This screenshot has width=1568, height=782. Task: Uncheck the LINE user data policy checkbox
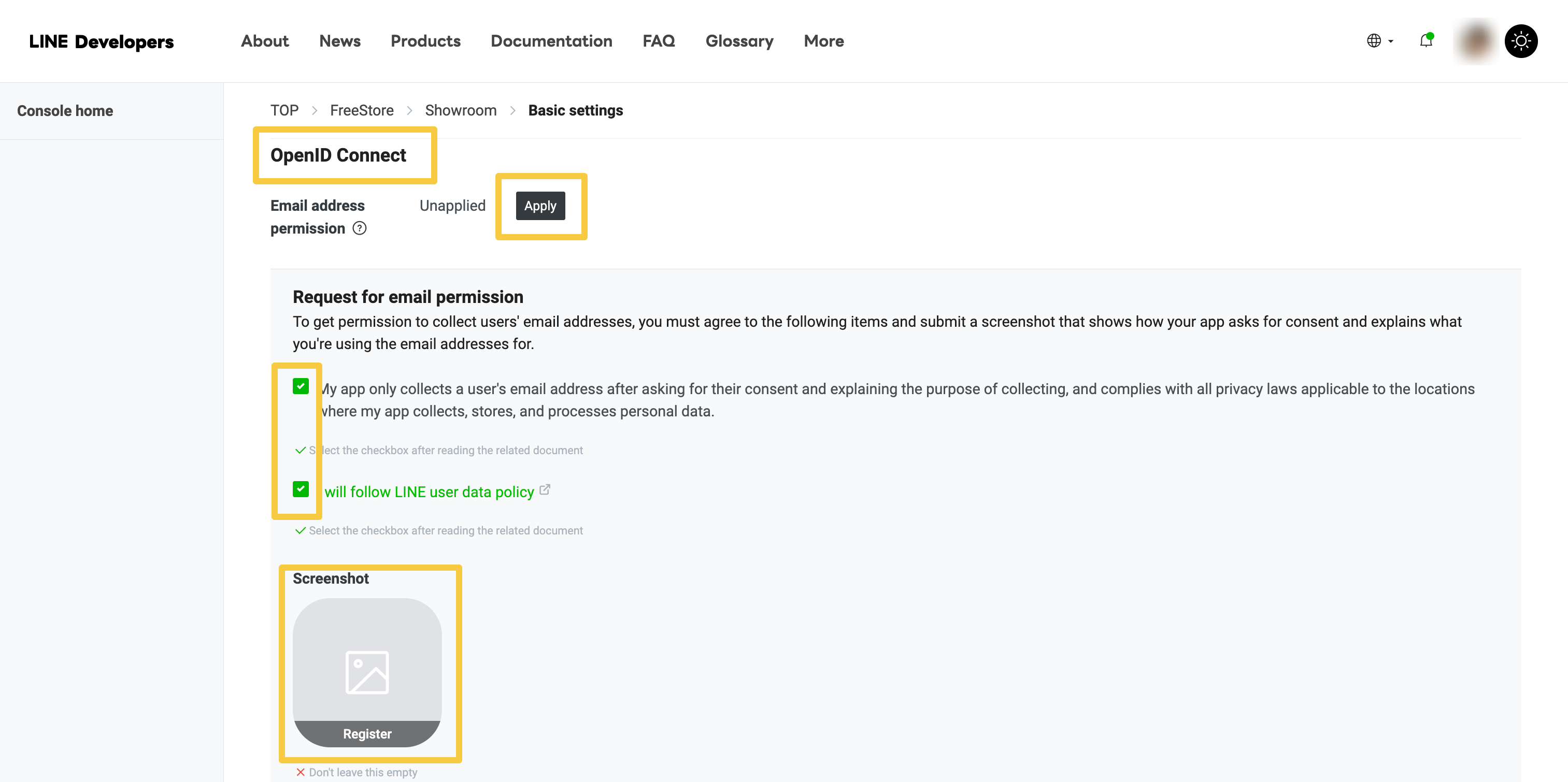tap(301, 489)
